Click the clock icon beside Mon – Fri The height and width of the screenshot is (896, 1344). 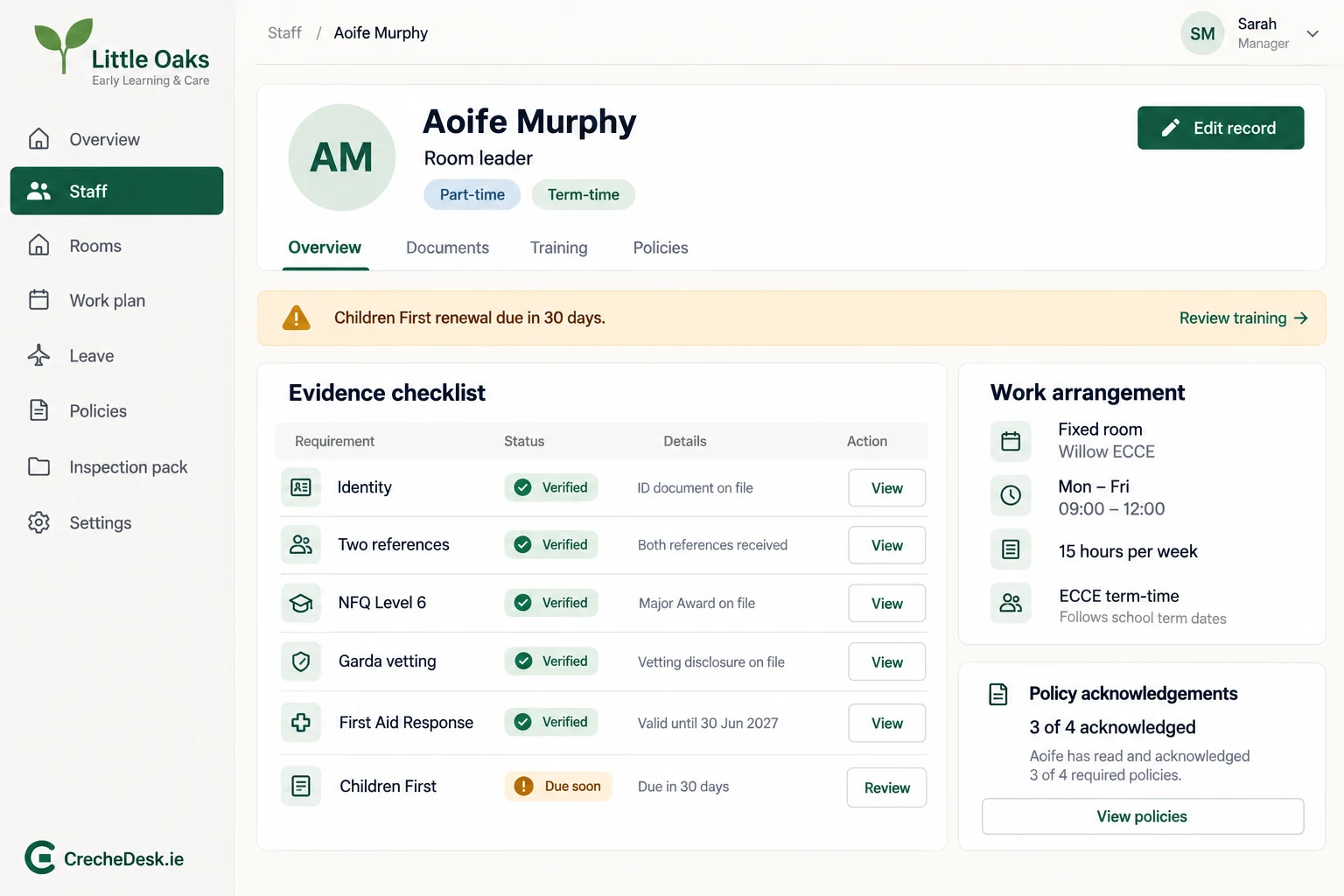(1011, 495)
